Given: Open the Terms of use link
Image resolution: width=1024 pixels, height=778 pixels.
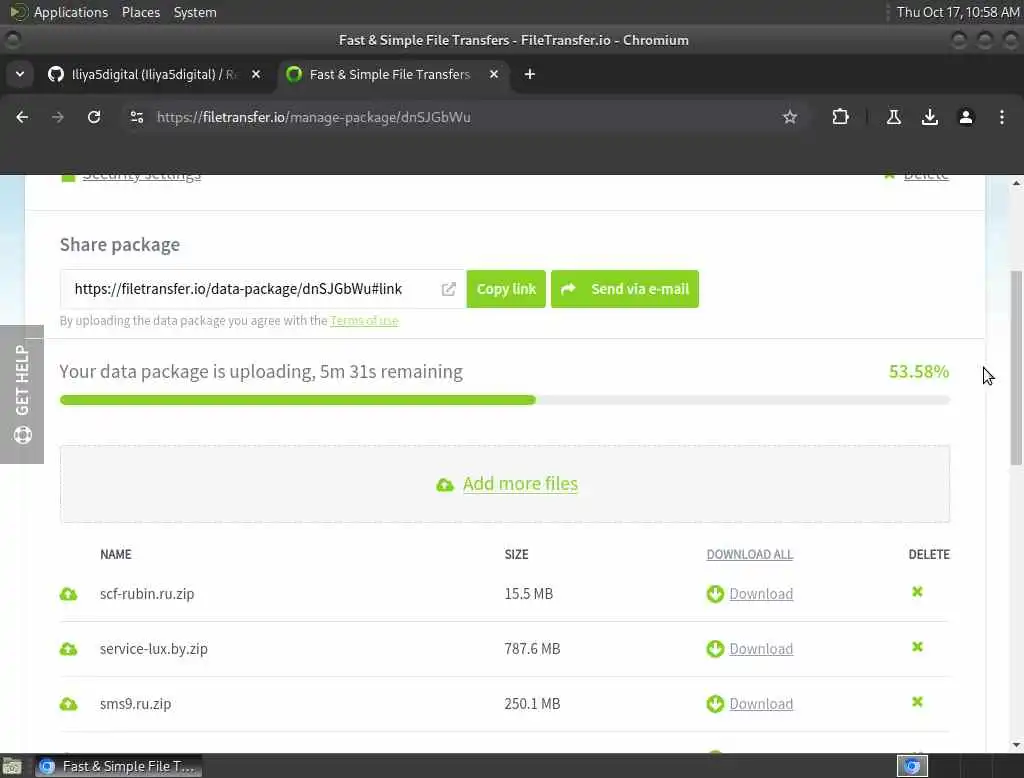Looking at the screenshot, I should [364, 321].
